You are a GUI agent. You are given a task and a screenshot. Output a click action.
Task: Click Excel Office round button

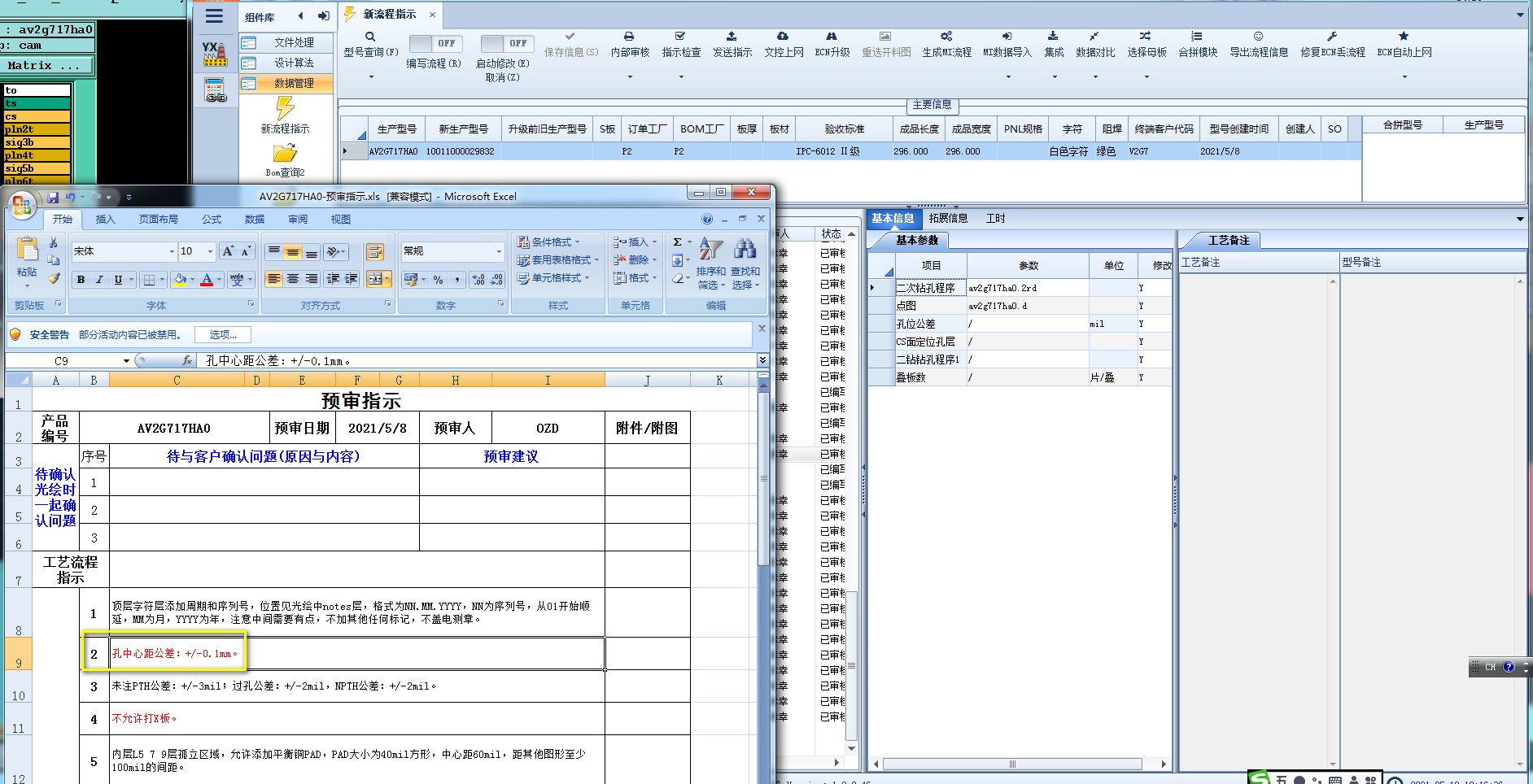coord(22,205)
